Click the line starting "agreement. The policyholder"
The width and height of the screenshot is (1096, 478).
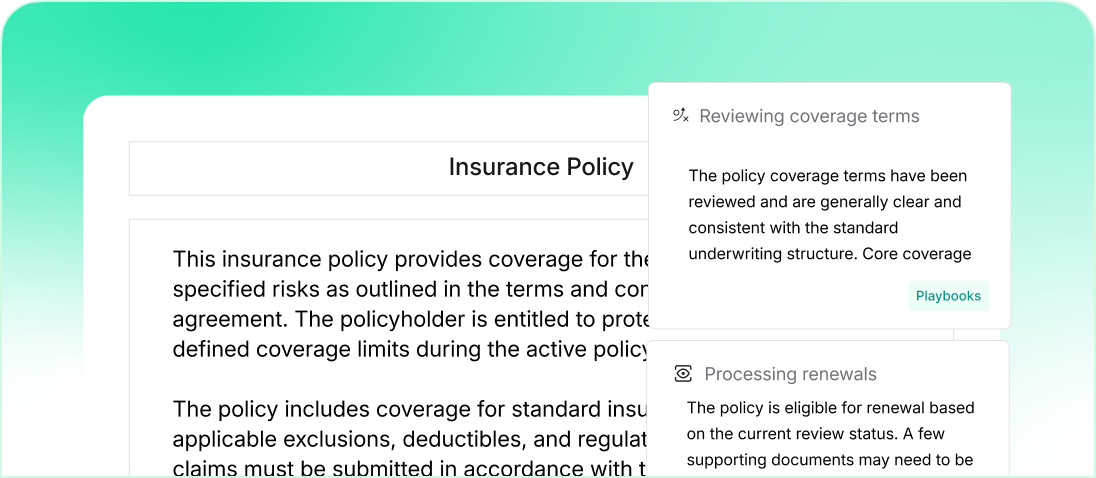coord(411,319)
